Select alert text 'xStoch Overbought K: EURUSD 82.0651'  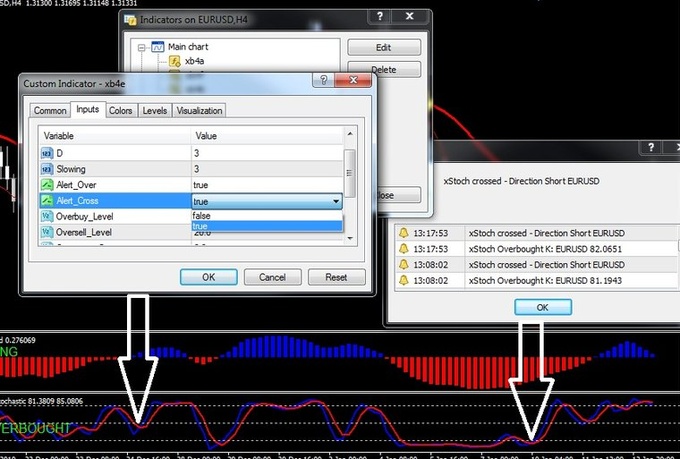545,249
